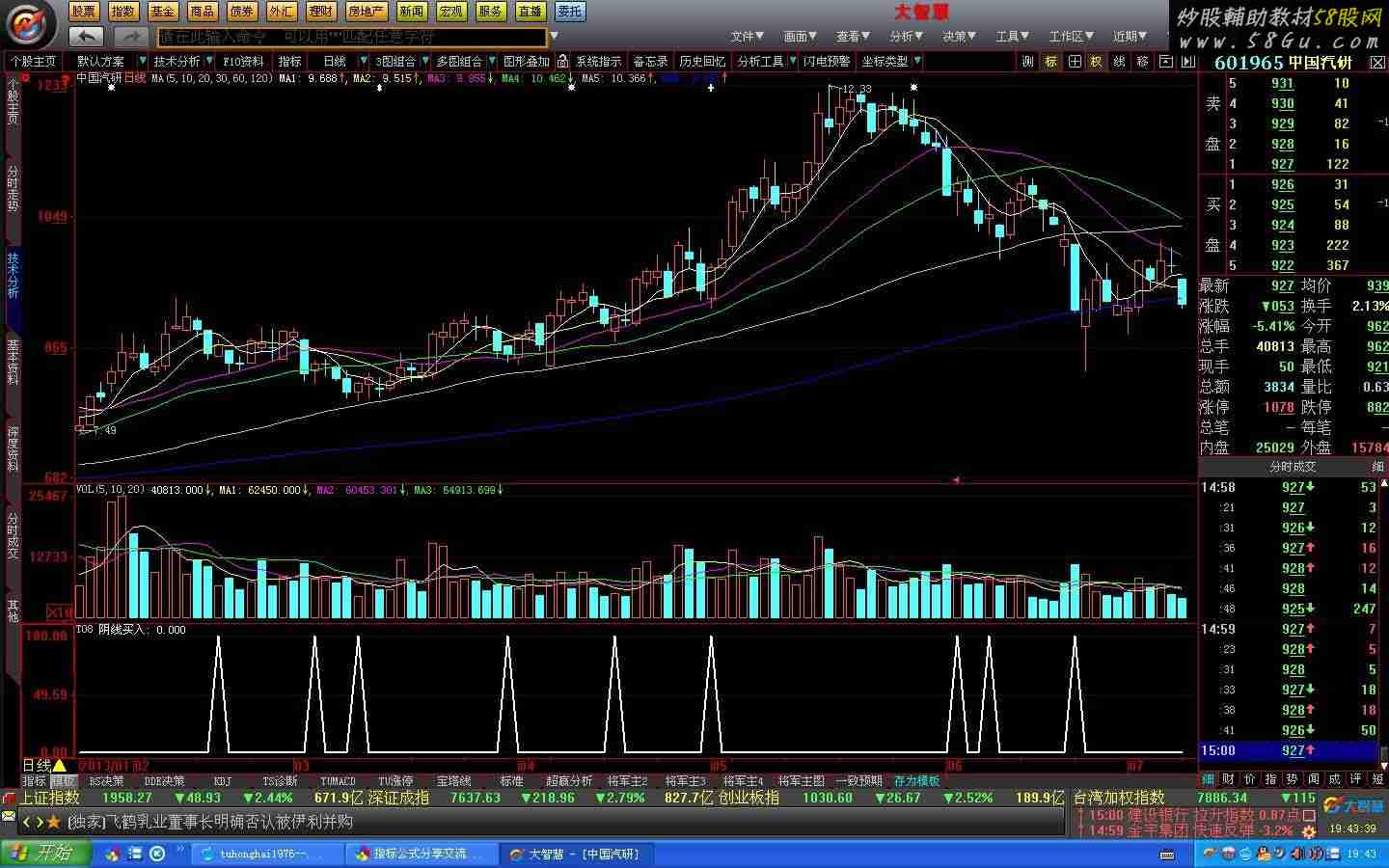The width and height of the screenshot is (1389, 868).
Task: Expand the 技术分析 dropdown arrow
Action: (x=209, y=61)
